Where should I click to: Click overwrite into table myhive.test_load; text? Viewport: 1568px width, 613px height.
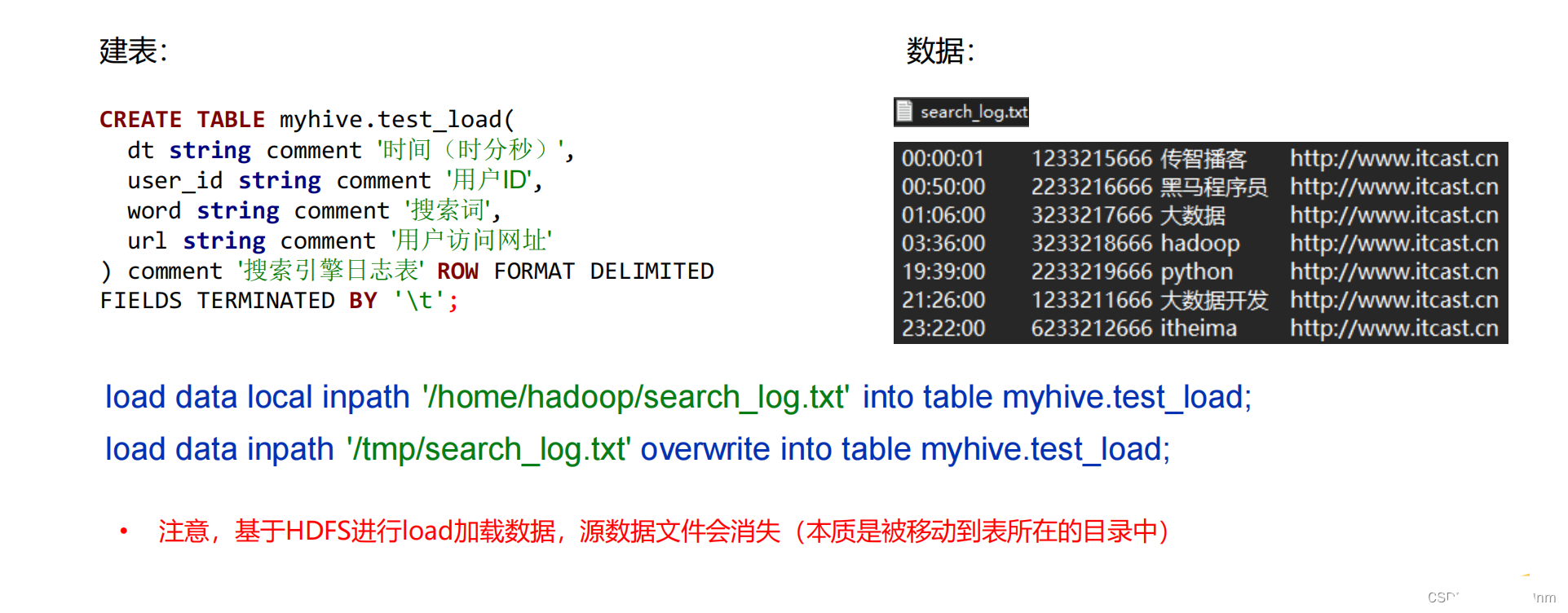(905, 450)
